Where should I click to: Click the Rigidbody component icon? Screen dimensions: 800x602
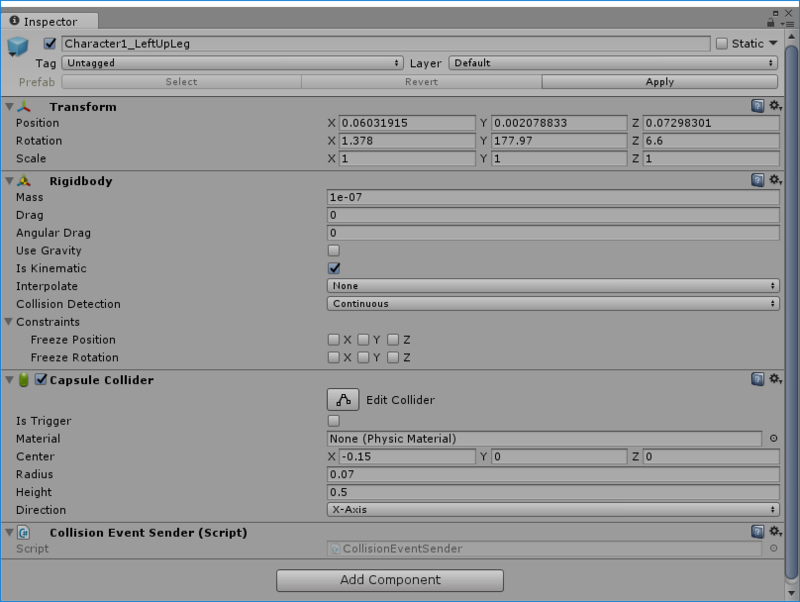24,181
